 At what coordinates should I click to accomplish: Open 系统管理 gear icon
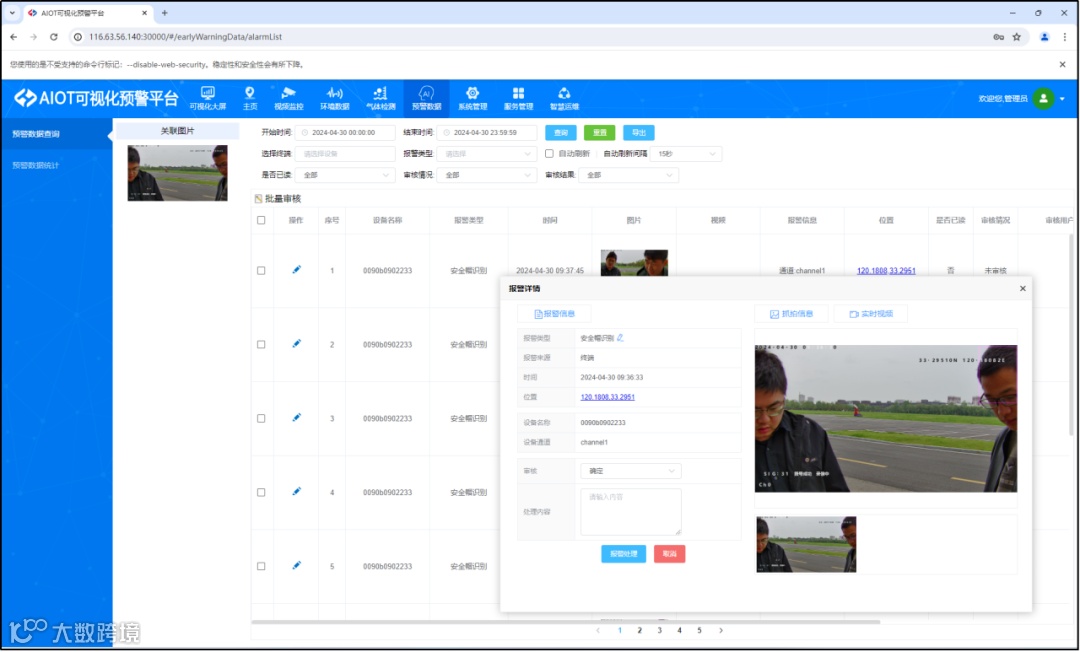pyautogui.click(x=472, y=98)
